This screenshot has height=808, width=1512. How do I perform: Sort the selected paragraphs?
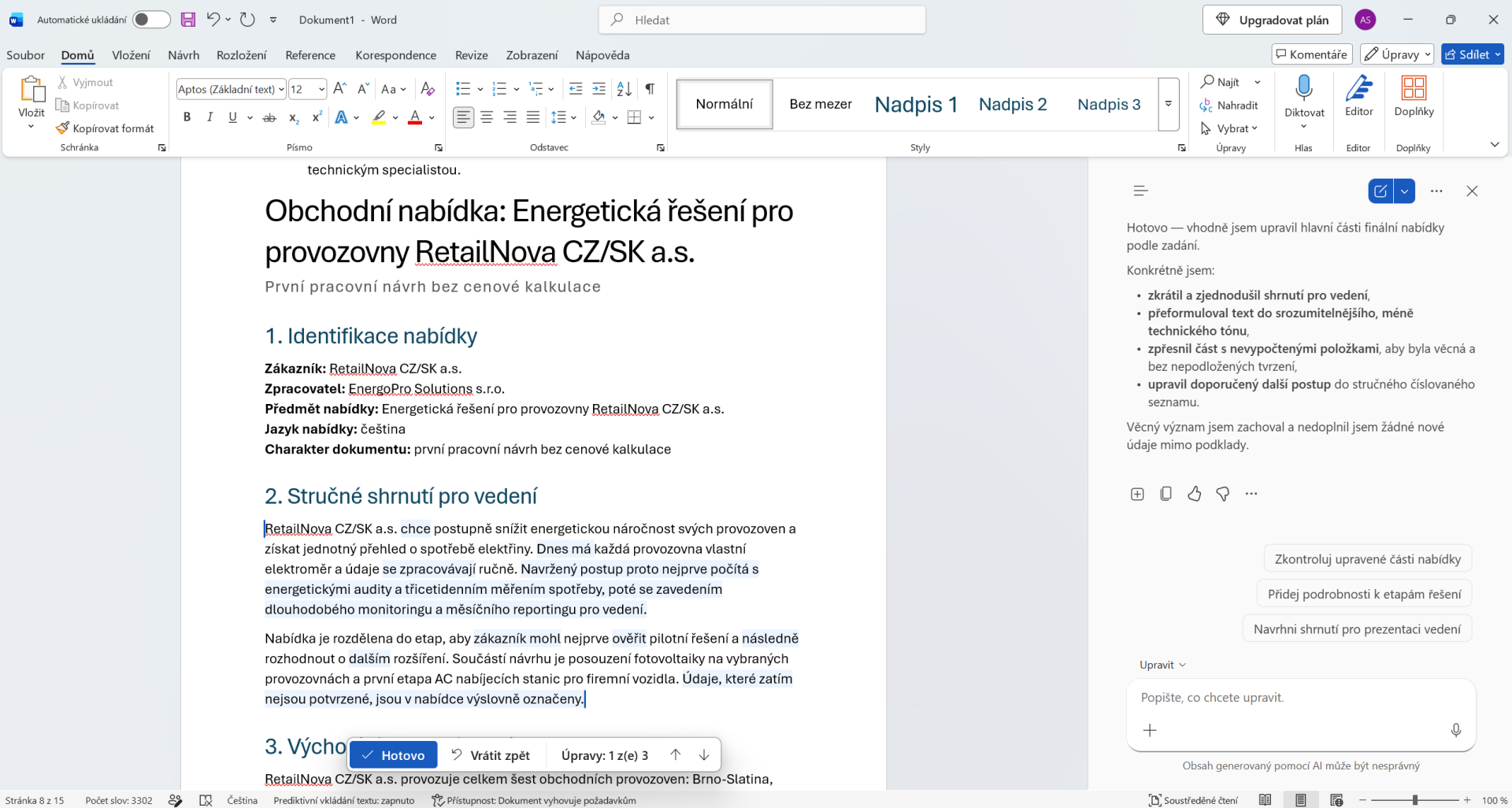tap(624, 88)
